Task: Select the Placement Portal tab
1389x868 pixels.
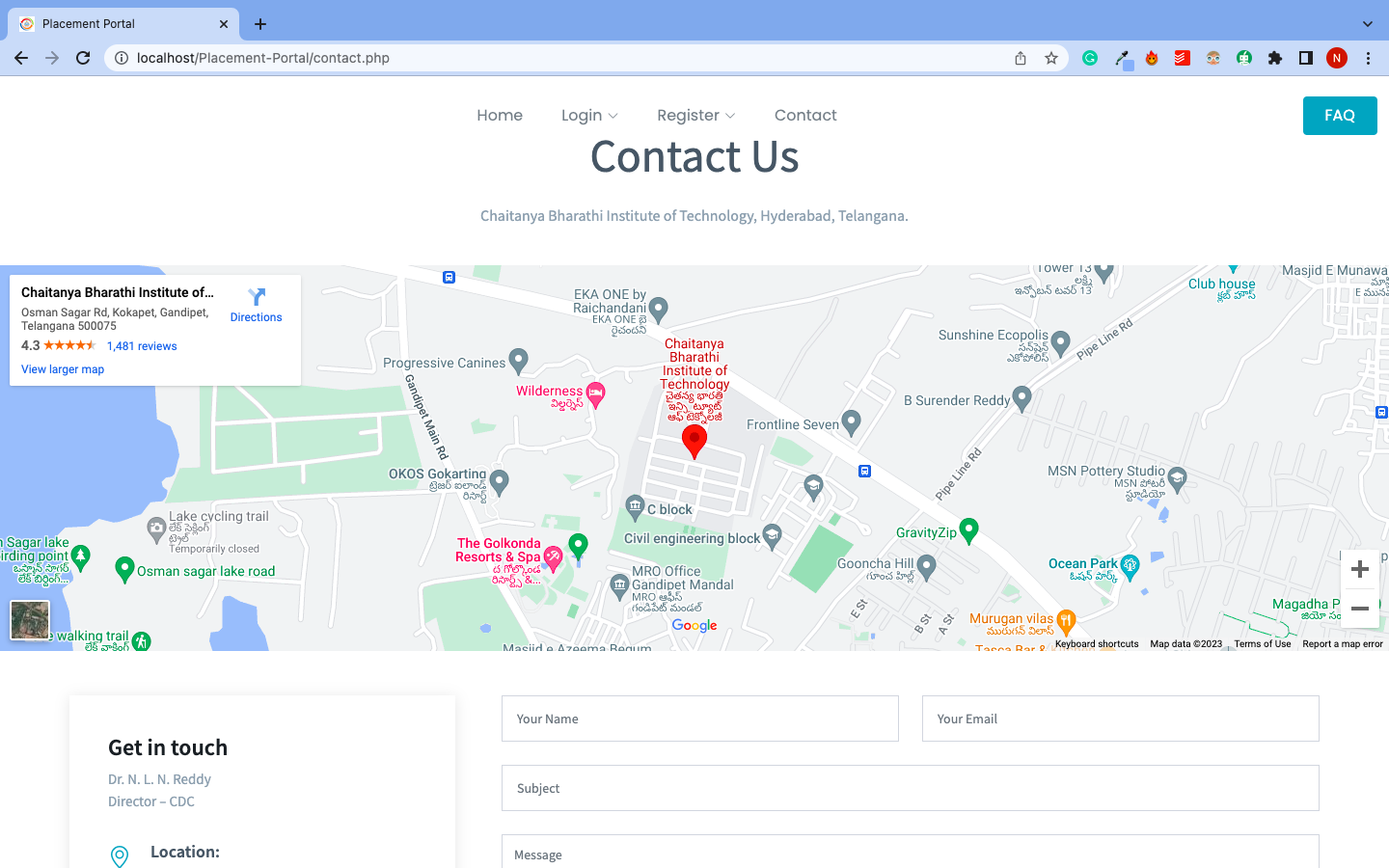Action: tap(125, 24)
